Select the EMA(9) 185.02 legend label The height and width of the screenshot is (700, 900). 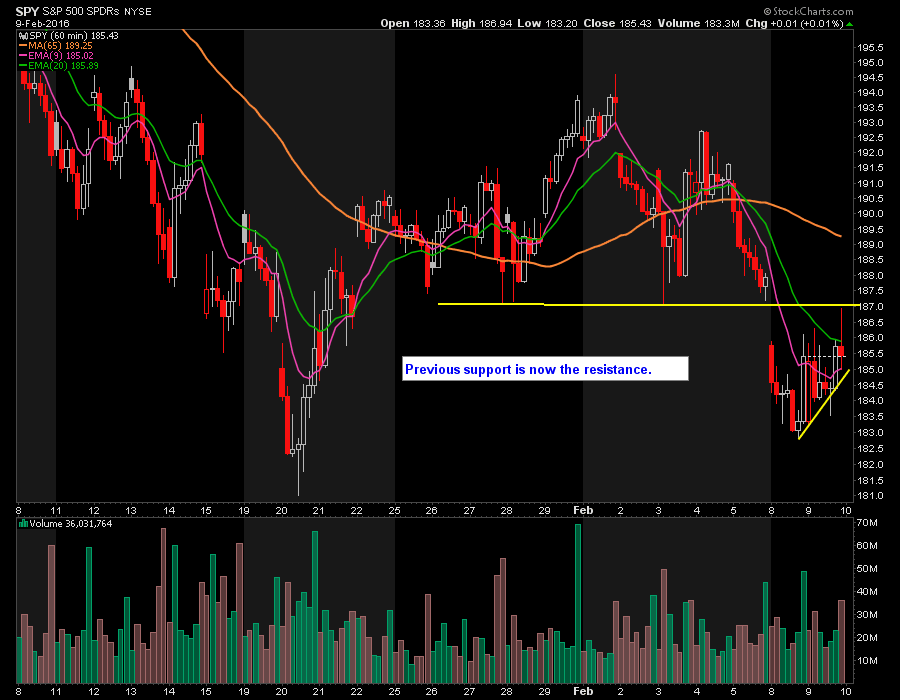(x=61, y=56)
